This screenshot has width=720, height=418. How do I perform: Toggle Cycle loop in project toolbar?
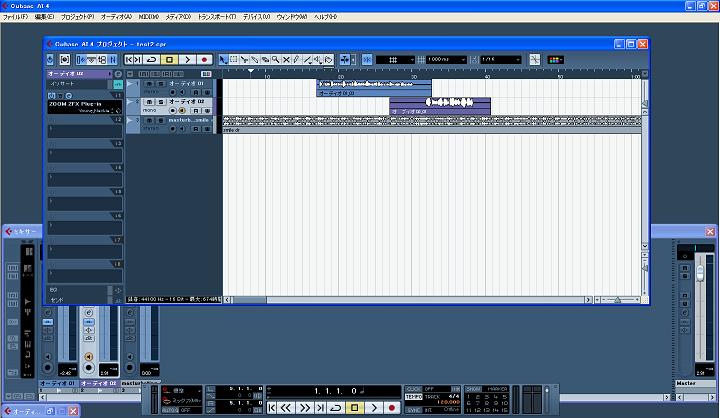pyautogui.click(x=152, y=60)
